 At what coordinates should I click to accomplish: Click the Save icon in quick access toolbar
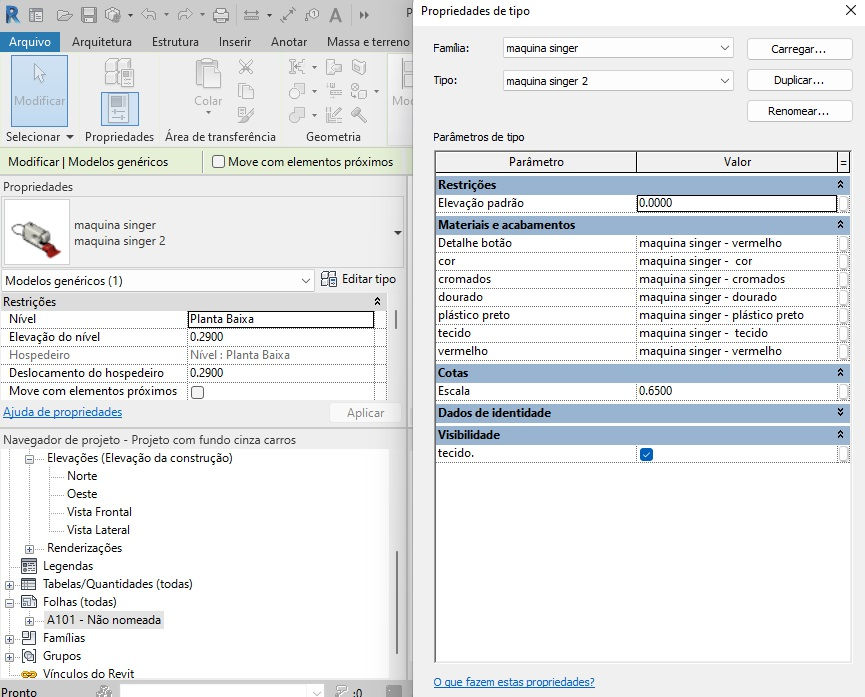pos(89,15)
